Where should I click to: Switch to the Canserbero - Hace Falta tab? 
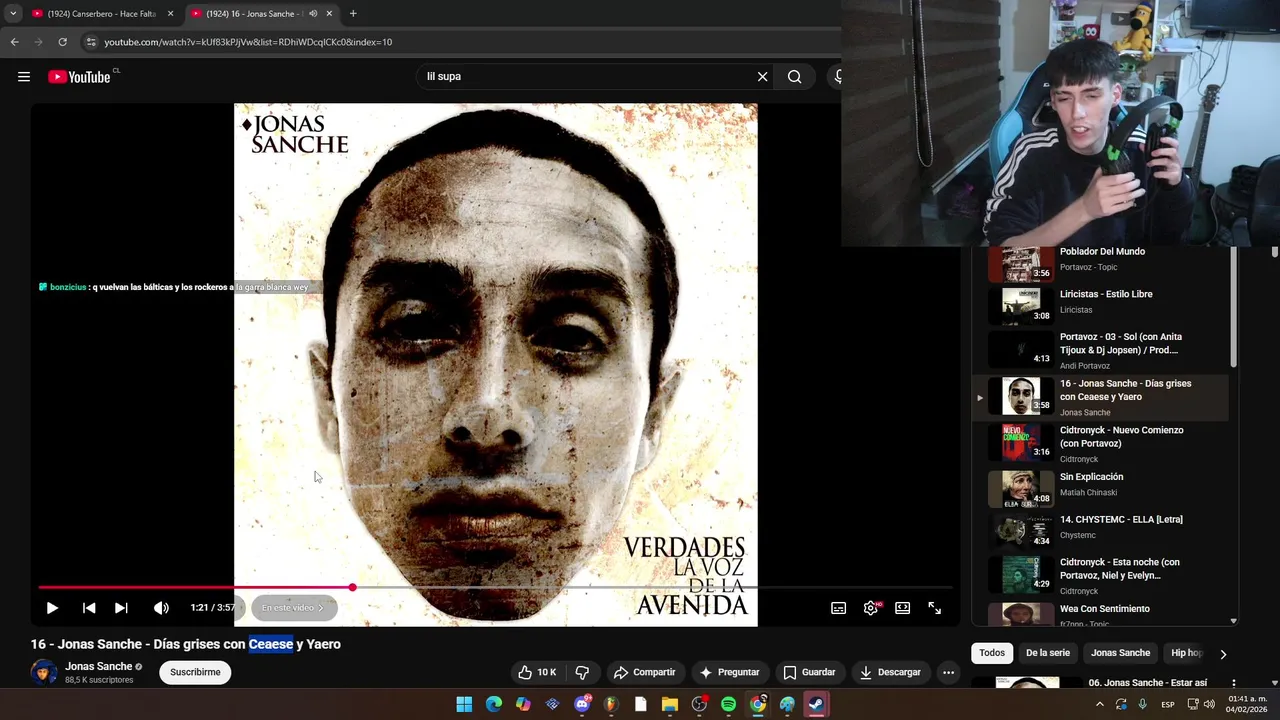100,14
